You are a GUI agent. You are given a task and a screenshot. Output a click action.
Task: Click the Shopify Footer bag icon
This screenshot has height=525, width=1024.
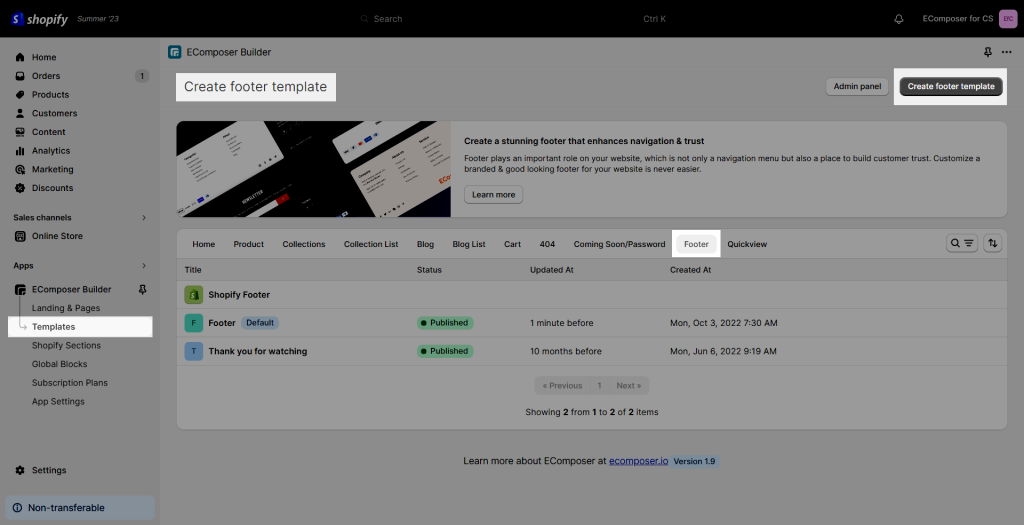[193, 295]
